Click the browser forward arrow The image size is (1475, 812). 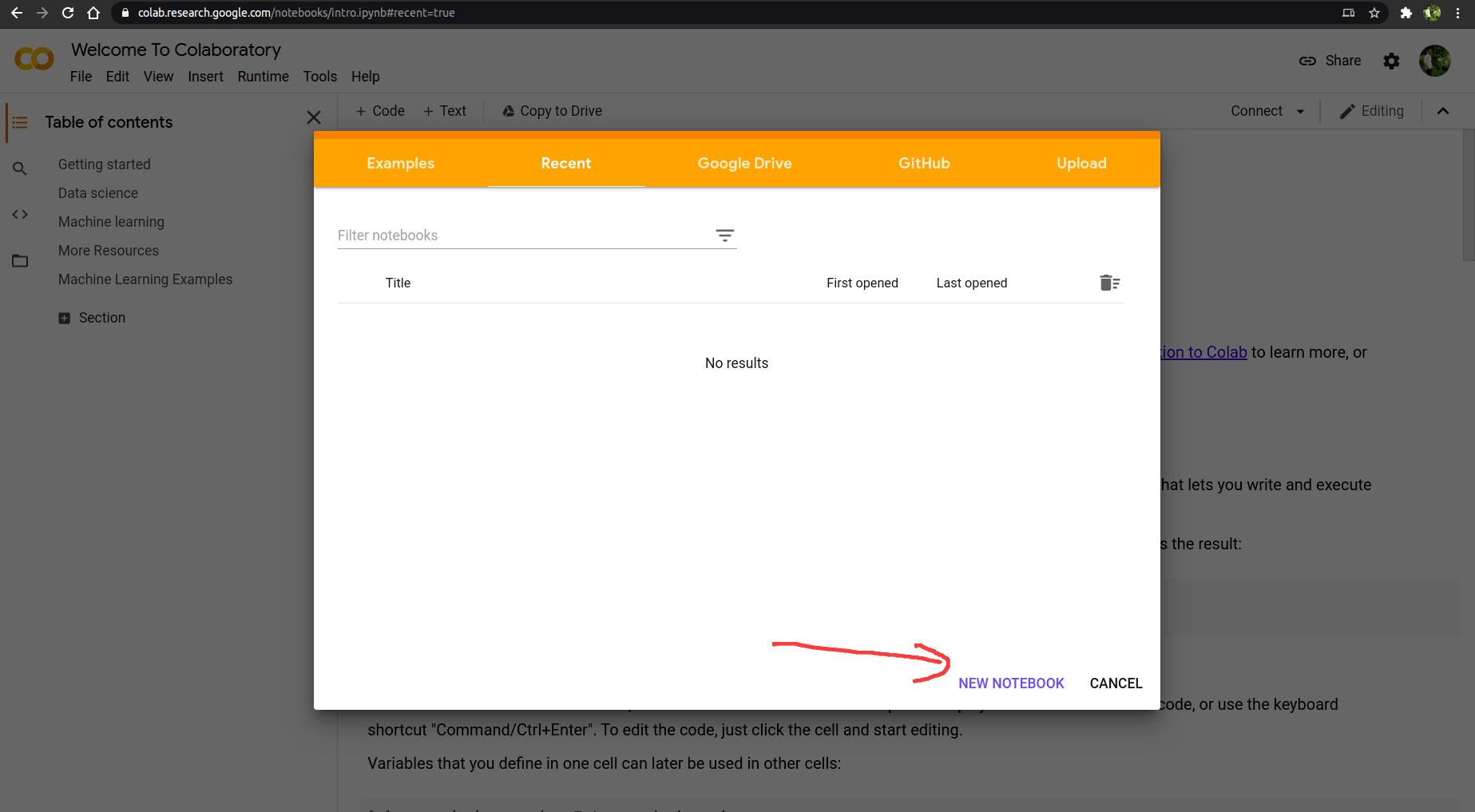pos(42,13)
